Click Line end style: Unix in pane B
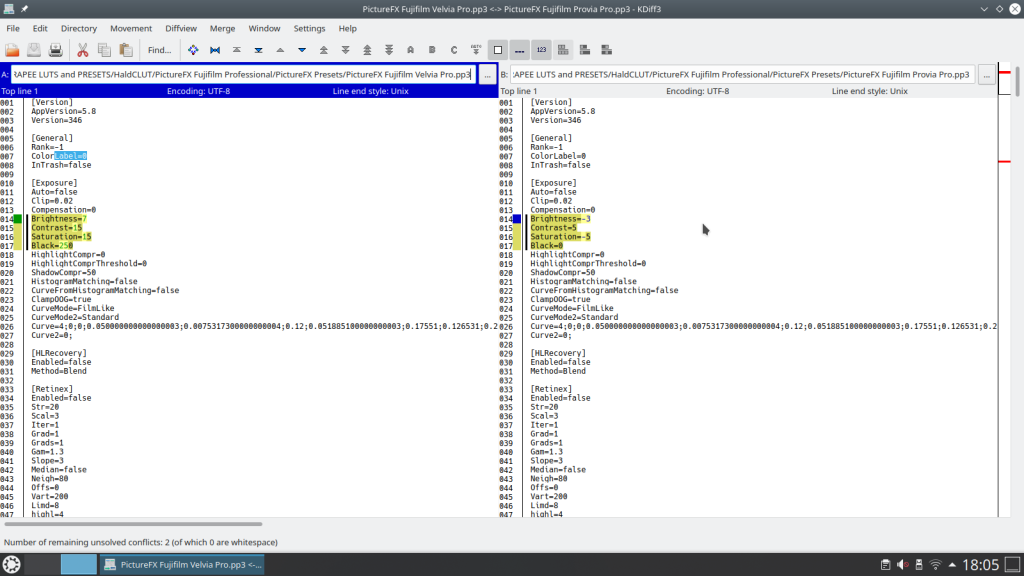The image size is (1024, 576). [869, 91]
